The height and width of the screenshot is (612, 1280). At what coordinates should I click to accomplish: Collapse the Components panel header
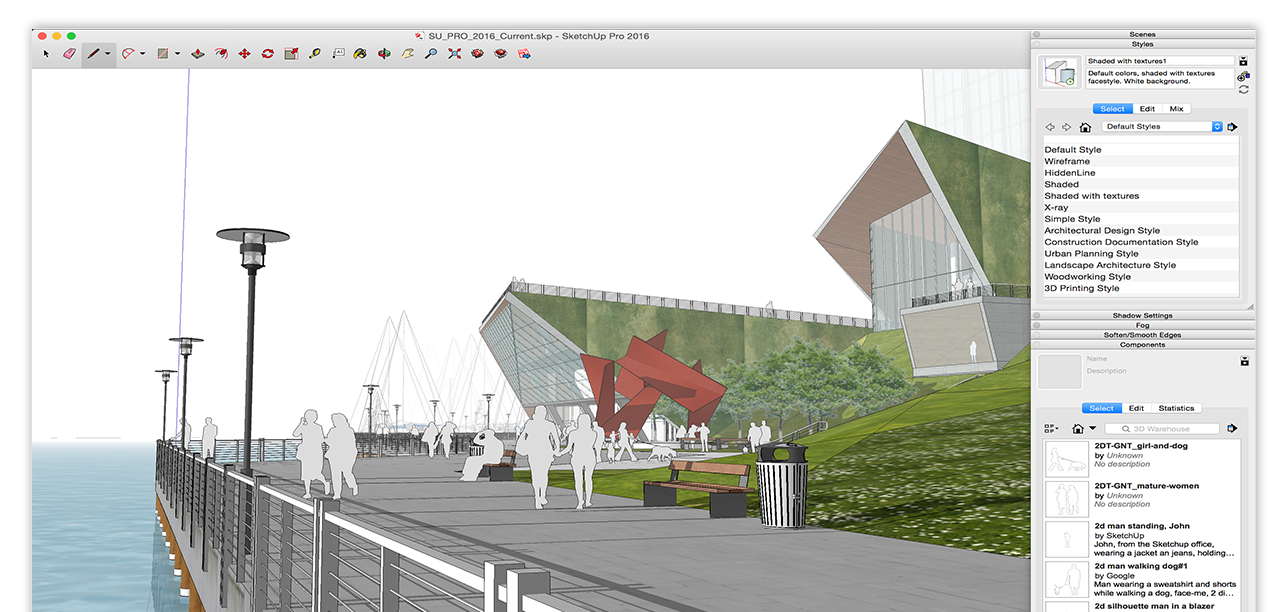1142,345
